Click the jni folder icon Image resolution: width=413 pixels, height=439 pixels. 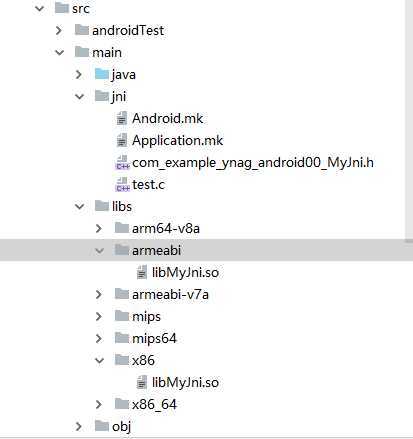point(102,96)
